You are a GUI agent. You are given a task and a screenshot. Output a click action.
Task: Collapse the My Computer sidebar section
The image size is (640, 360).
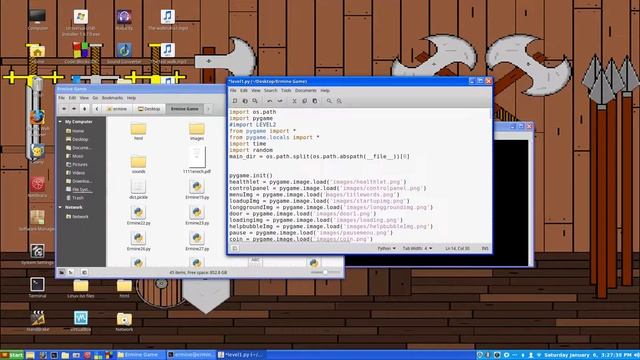[60, 122]
